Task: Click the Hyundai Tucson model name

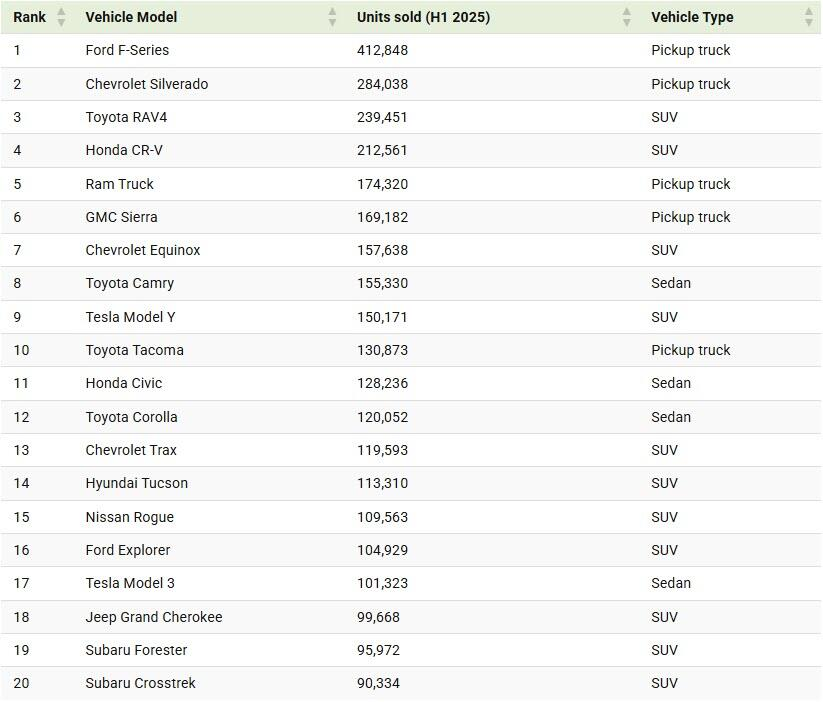Action: (136, 483)
